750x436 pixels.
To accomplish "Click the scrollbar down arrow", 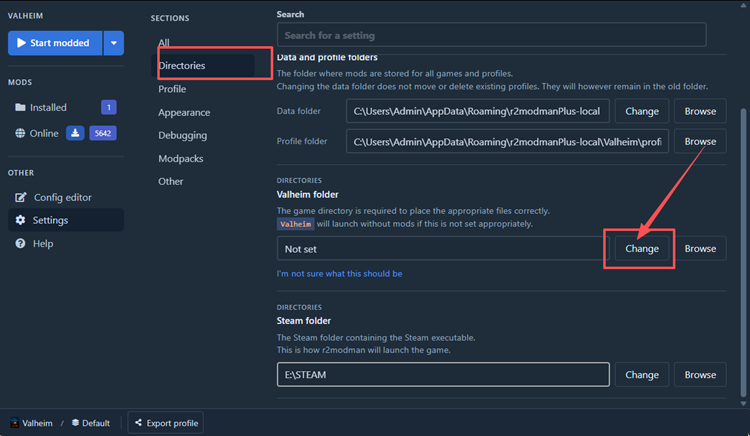I will (x=743, y=404).
